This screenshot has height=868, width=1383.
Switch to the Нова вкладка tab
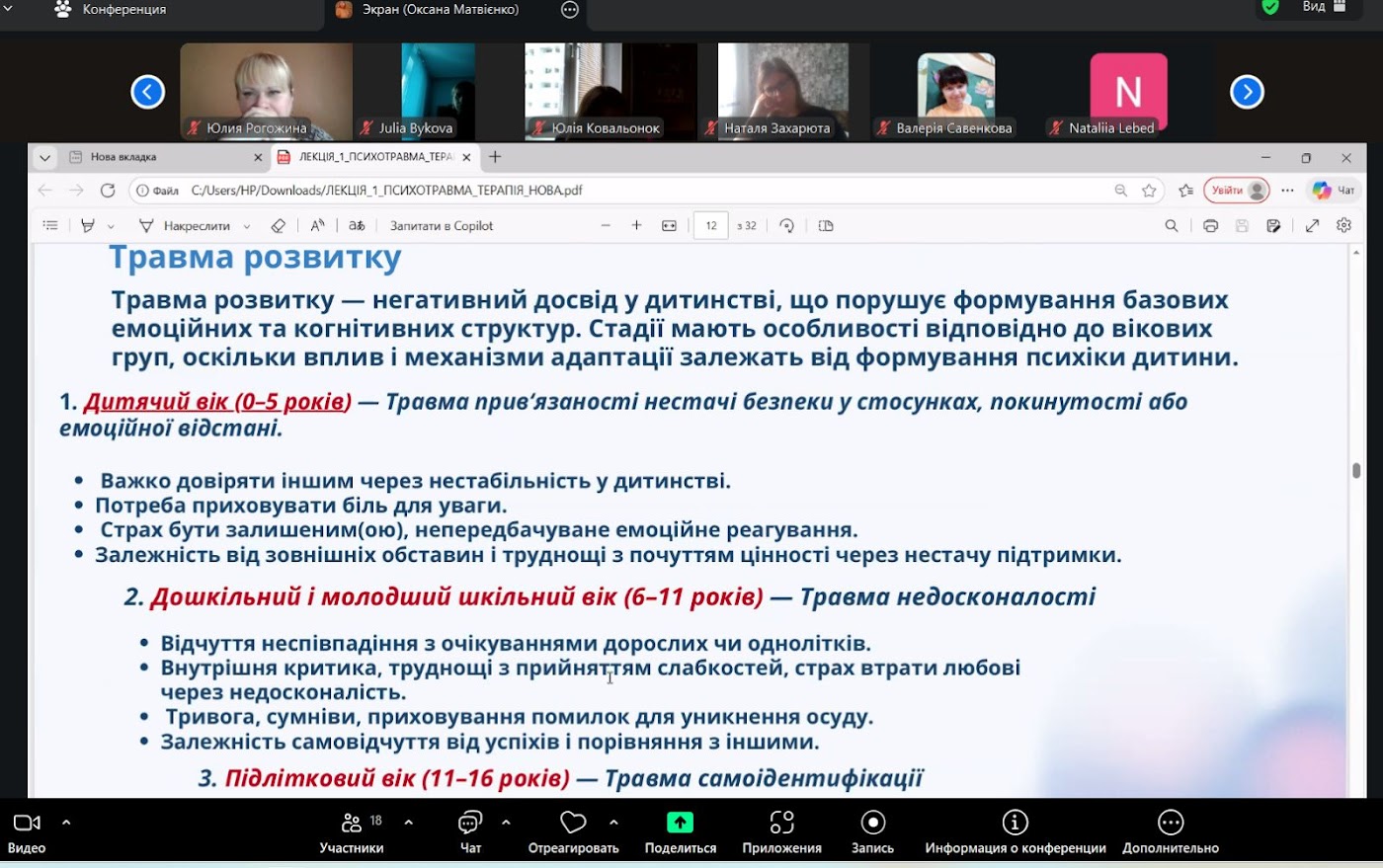(158, 157)
